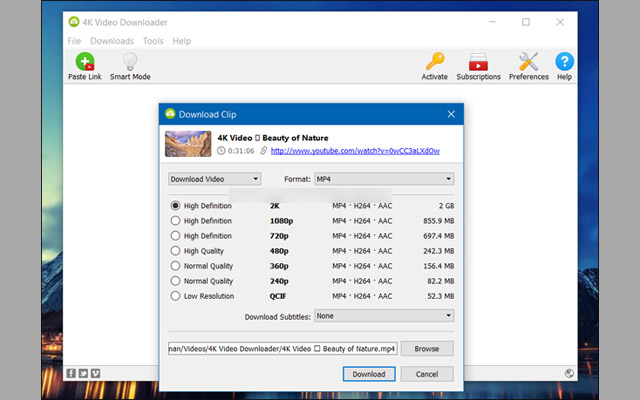Open the Downloads menu

tap(111, 41)
